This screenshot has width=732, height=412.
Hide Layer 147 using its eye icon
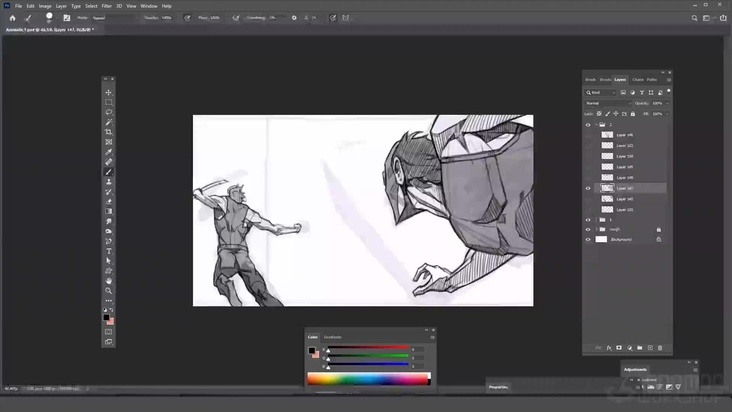pos(588,188)
